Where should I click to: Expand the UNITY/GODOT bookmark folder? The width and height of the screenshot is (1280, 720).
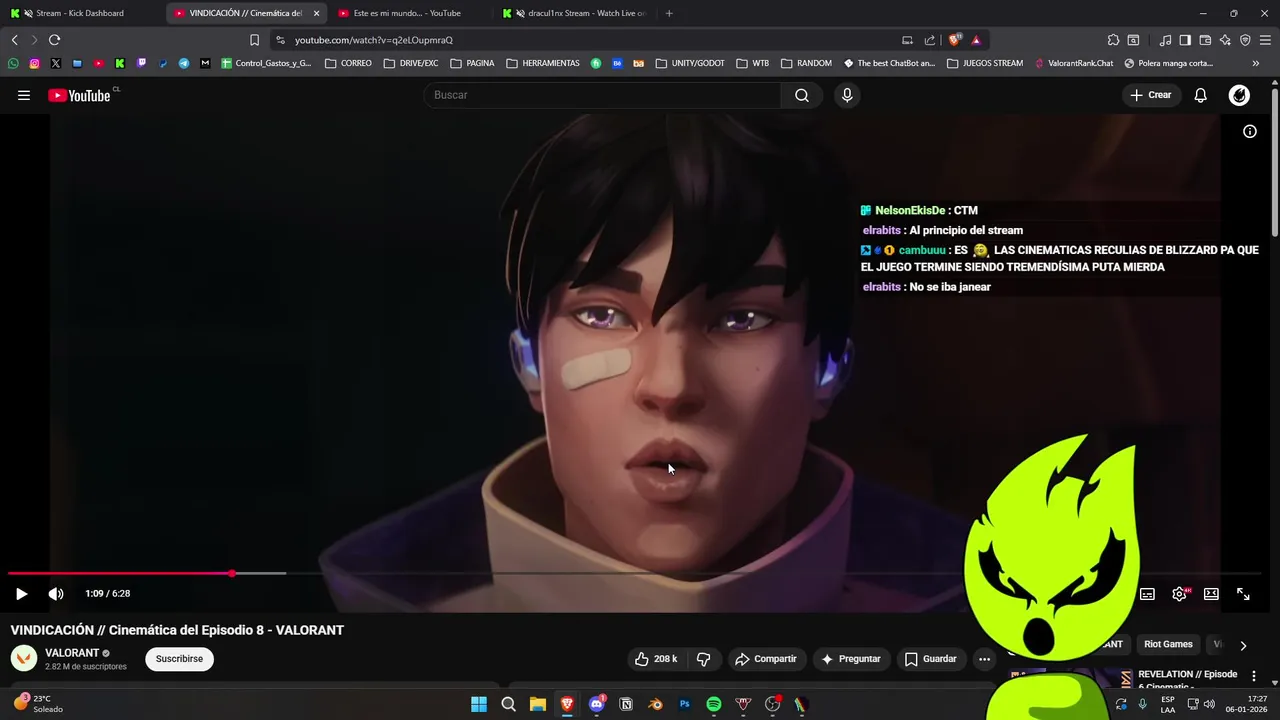690,63
